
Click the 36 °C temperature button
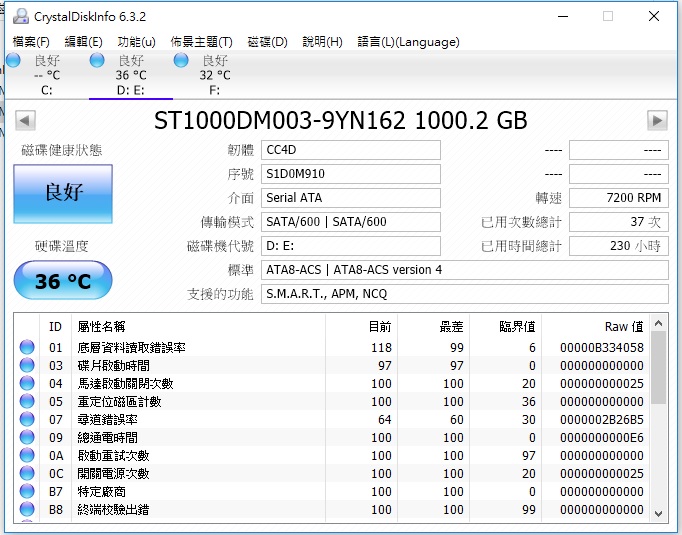(63, 280)
